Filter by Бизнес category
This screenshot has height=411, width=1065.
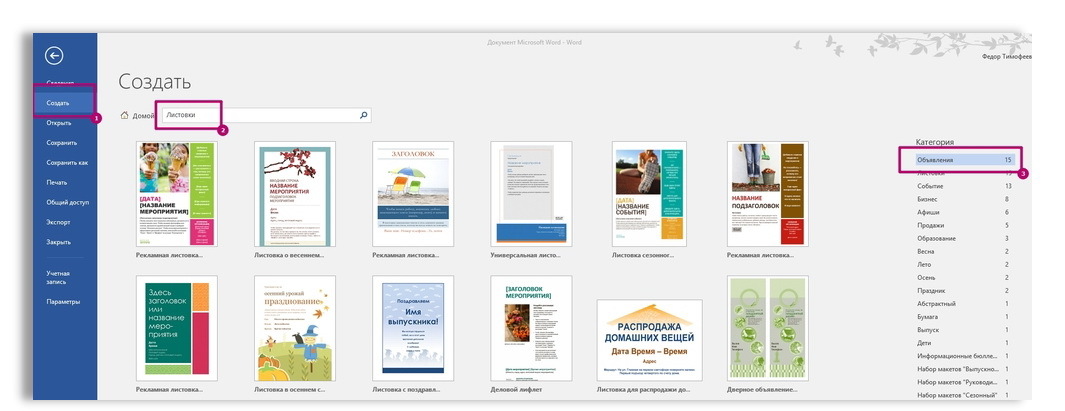point(930,199)
